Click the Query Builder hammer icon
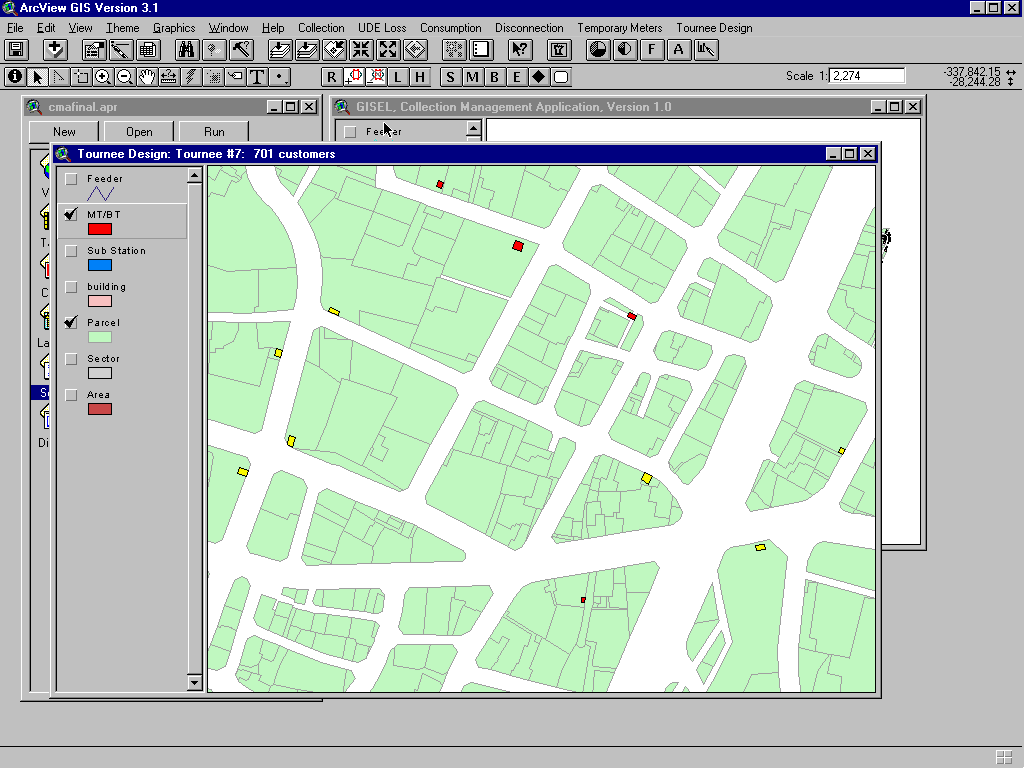This screenshot has height=768, width=1024. coord(241,49)
